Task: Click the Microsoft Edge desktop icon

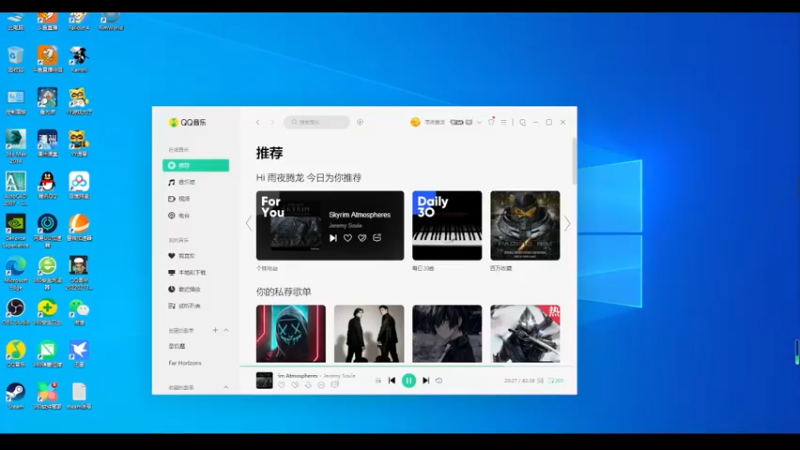Action: click(x=16, y=273)
